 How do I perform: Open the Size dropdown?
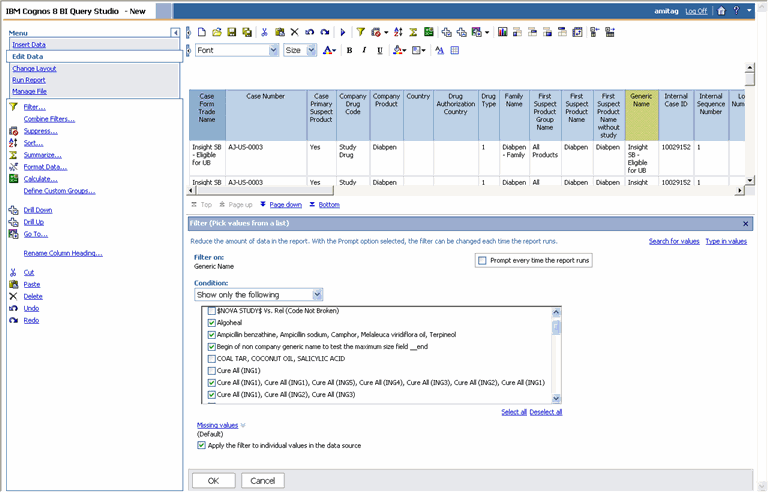(x=312, y=50)
